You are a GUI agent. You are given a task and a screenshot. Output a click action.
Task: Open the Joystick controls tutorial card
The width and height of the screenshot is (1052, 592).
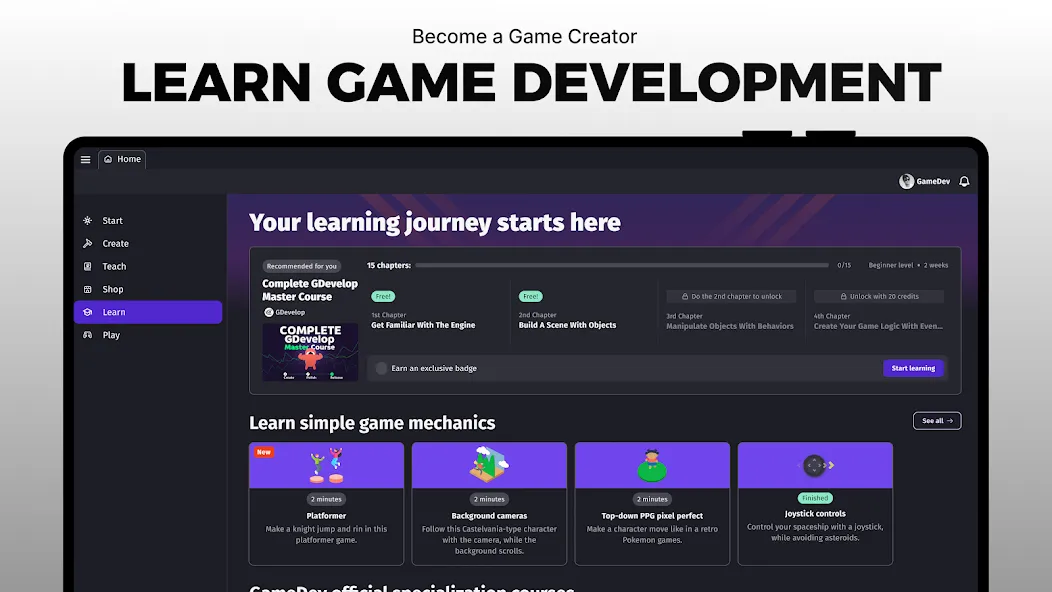815,503
